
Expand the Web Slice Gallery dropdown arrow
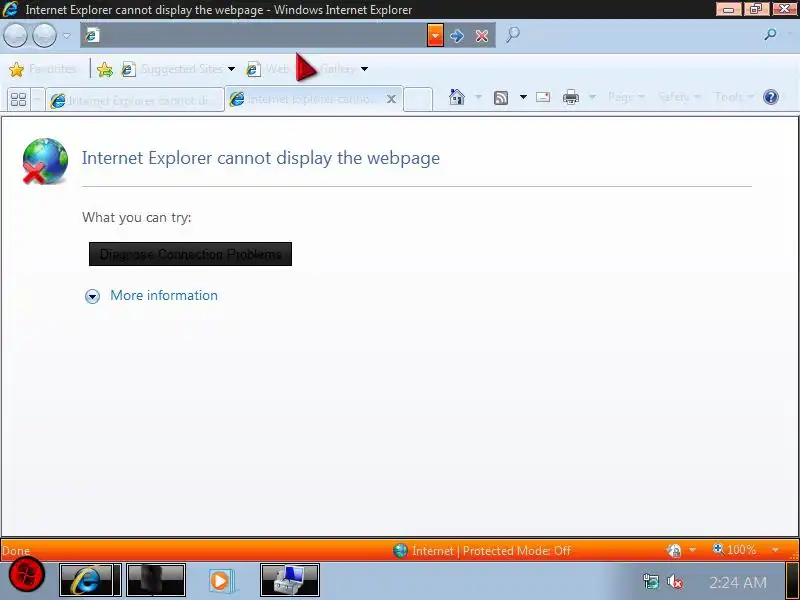click(364, 69)
